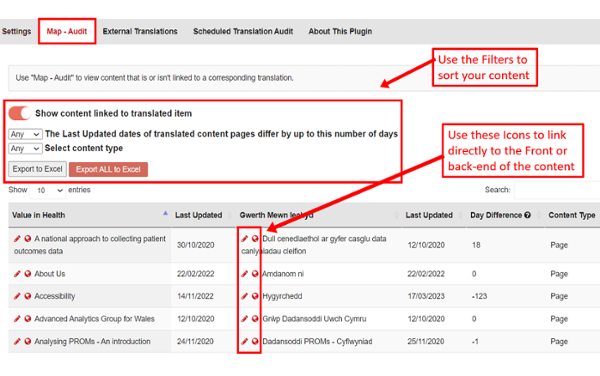This screenshot has height=376, width=600.
Task: Edit the Accessibility page via pencil icon
Action: point(17,296)
